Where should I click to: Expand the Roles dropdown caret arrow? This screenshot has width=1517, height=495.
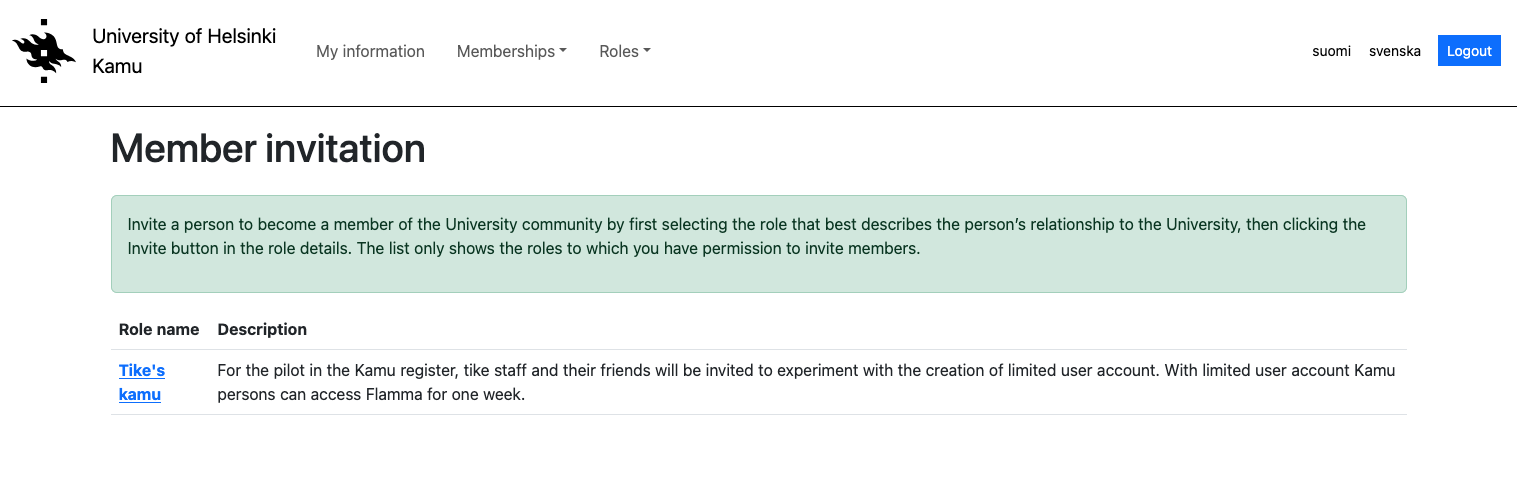647,51
